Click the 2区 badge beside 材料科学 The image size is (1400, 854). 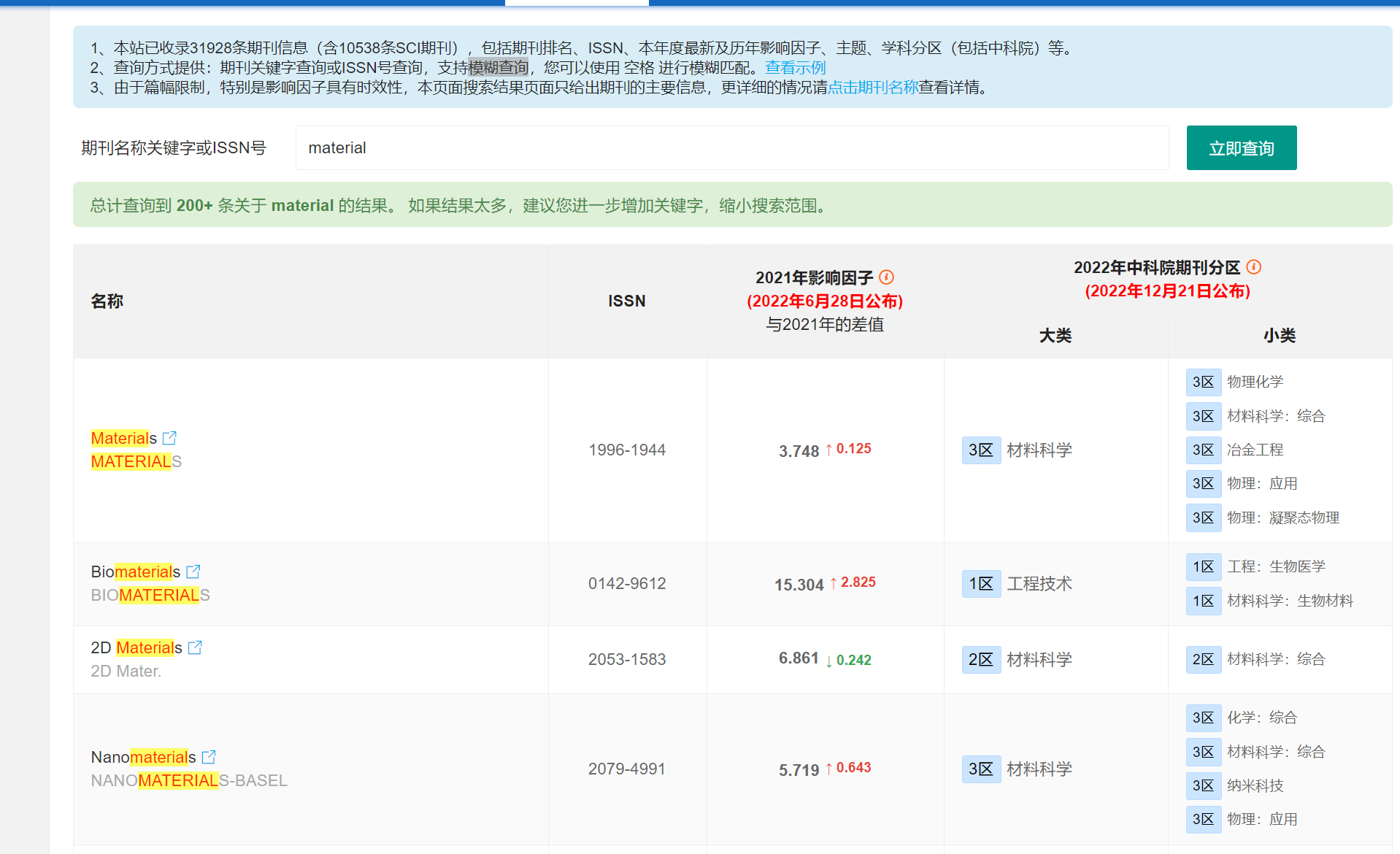click(x=980, y=660)
